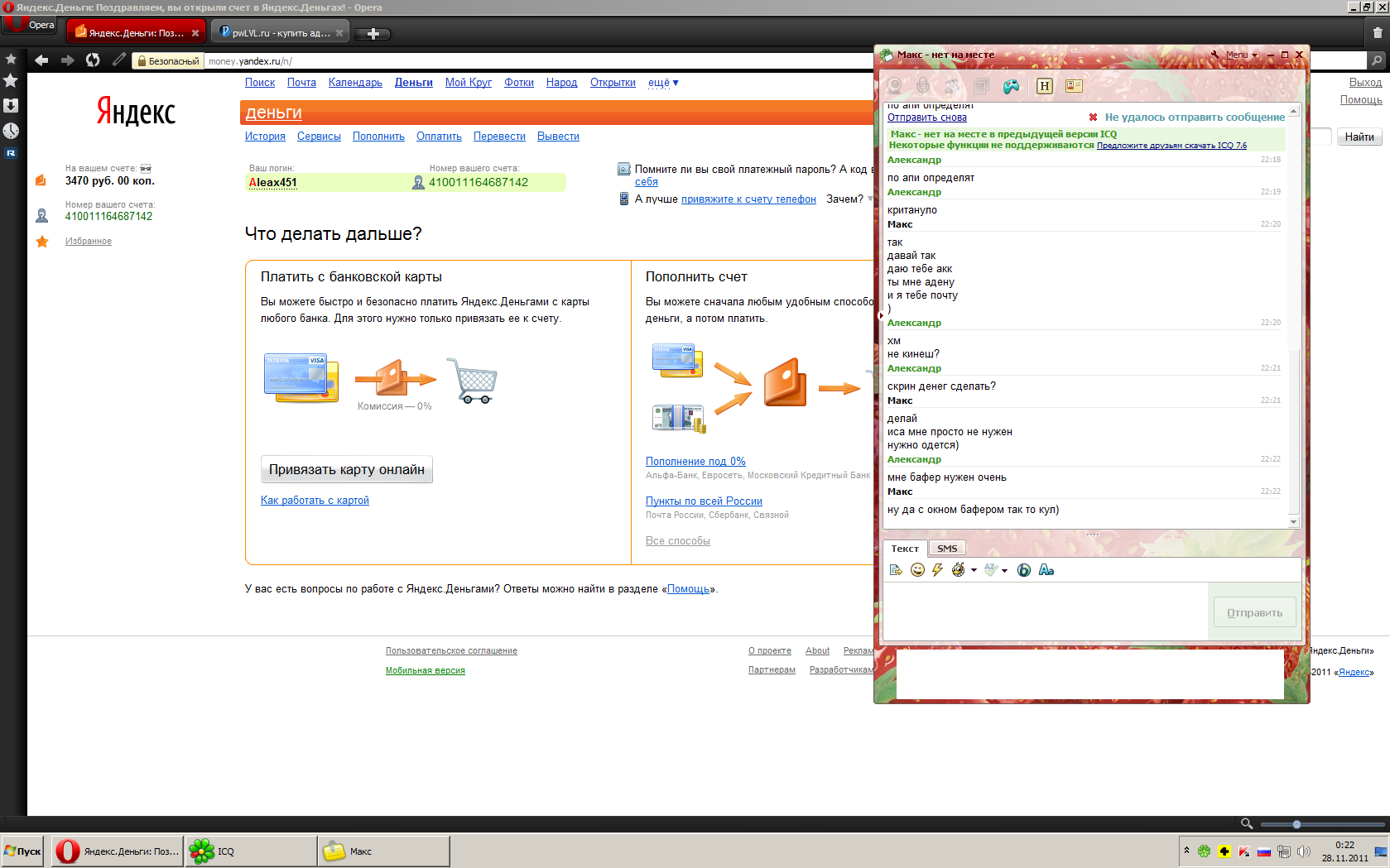Click the round 'b' icon in message toolbar
This screenshot has width=1390, height=868.
point(1024,570)
